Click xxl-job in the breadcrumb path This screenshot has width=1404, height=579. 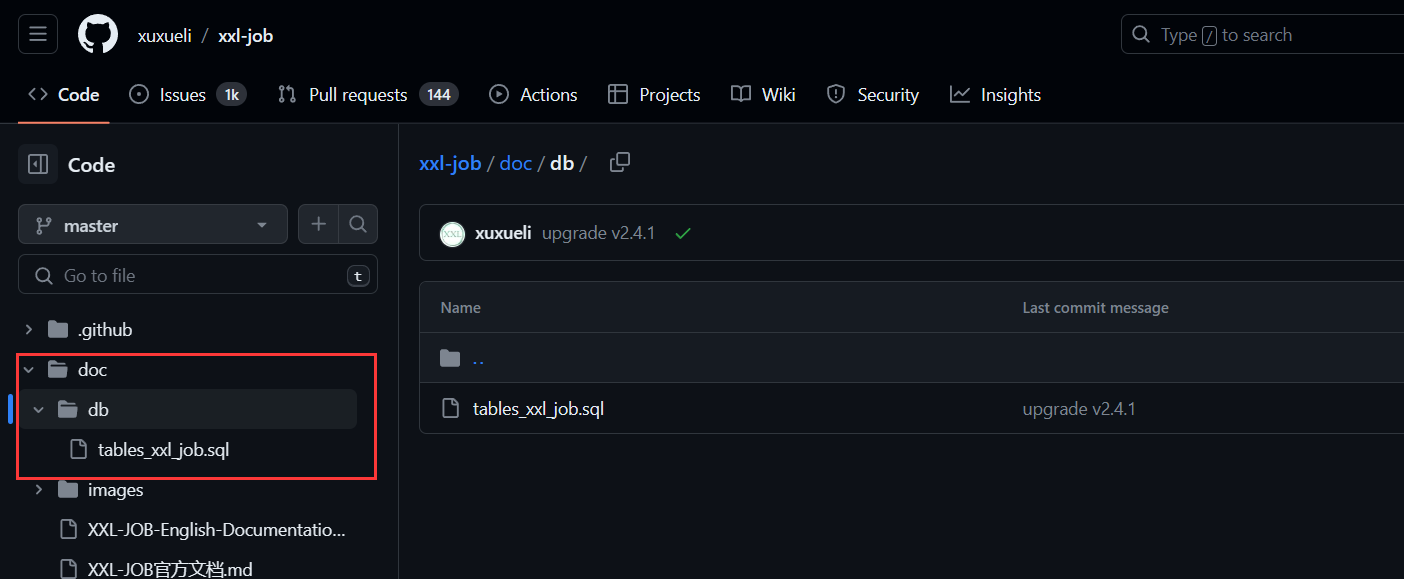pos(450,163)
